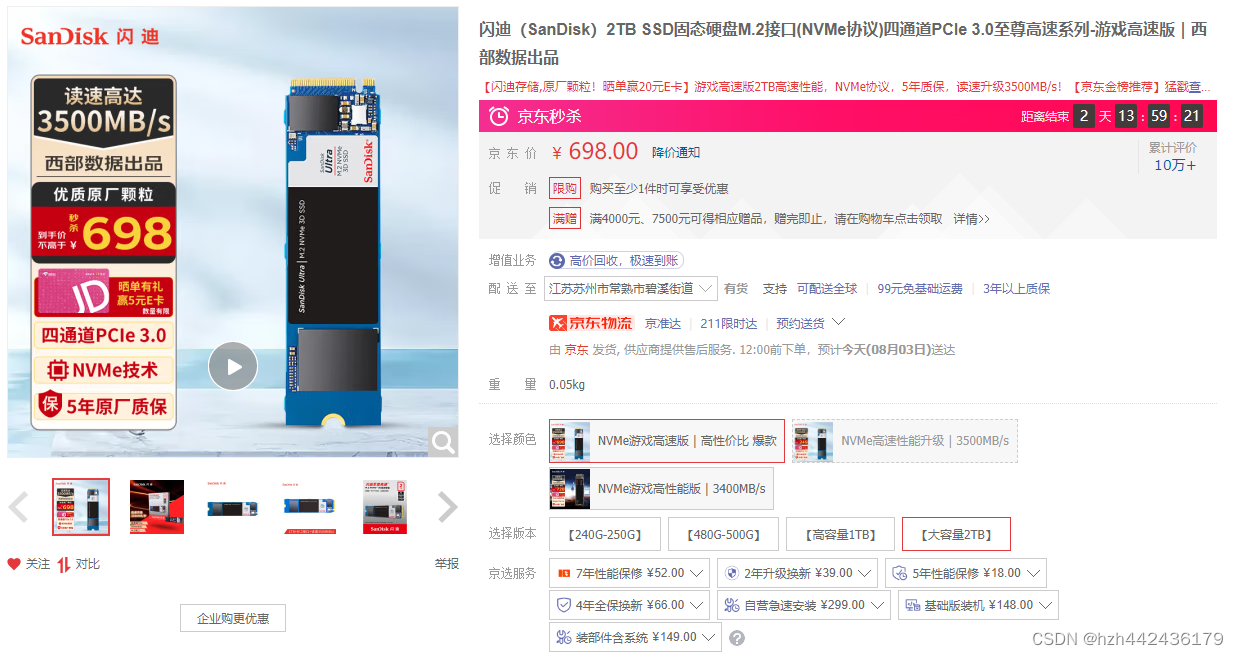Image resolution: width=1238 pixels, height=655 pixels.
Task: Open delivery address 江苏苏州市常熟市碧溪街道 dropdown
Action: tap(631, 289)
